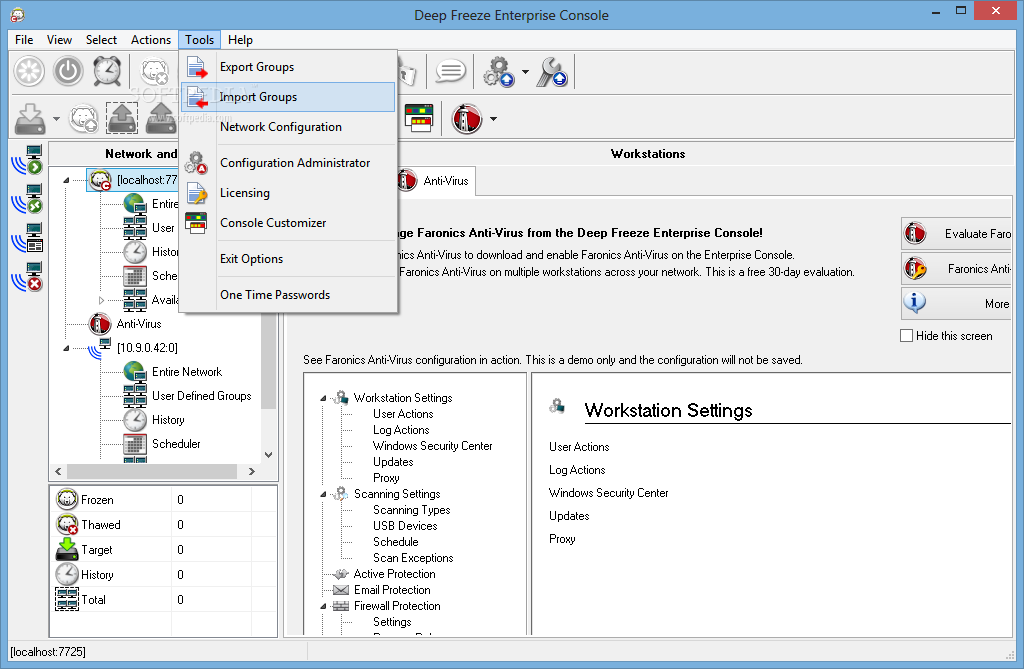Switch to the Anti-Virus tab
The image size is (1024, 669).
pyautogui.click(x=436, y=181)
